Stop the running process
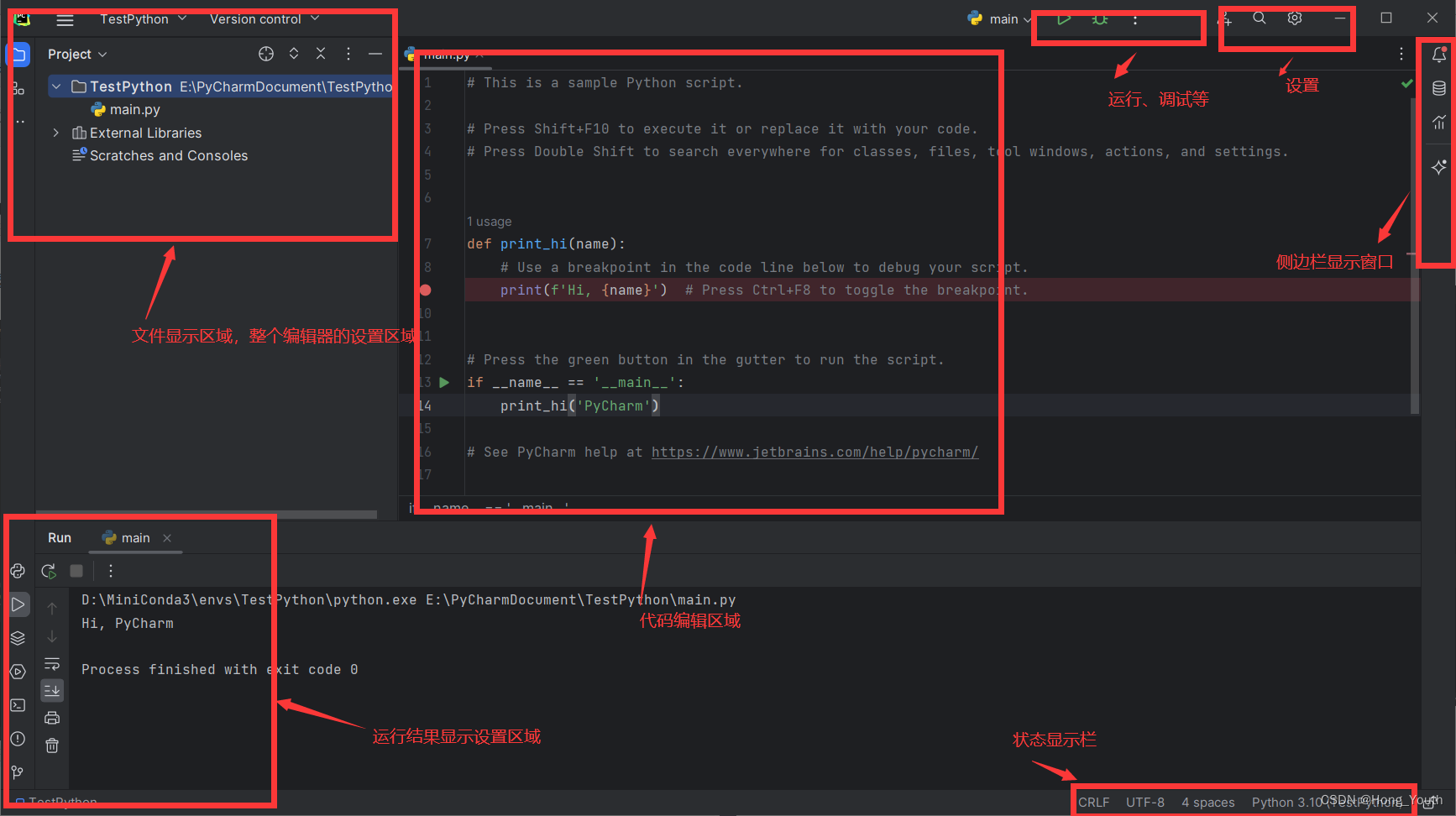1456x816 pixels. tap(76, 571)
